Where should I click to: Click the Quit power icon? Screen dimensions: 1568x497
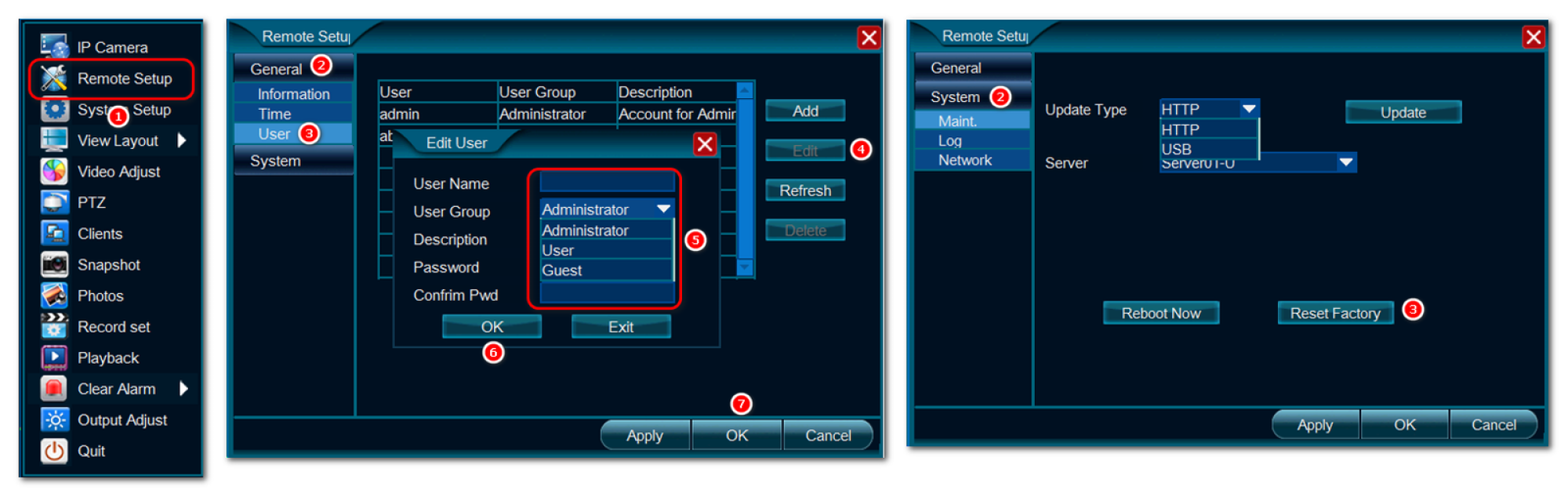click(54, 451)
